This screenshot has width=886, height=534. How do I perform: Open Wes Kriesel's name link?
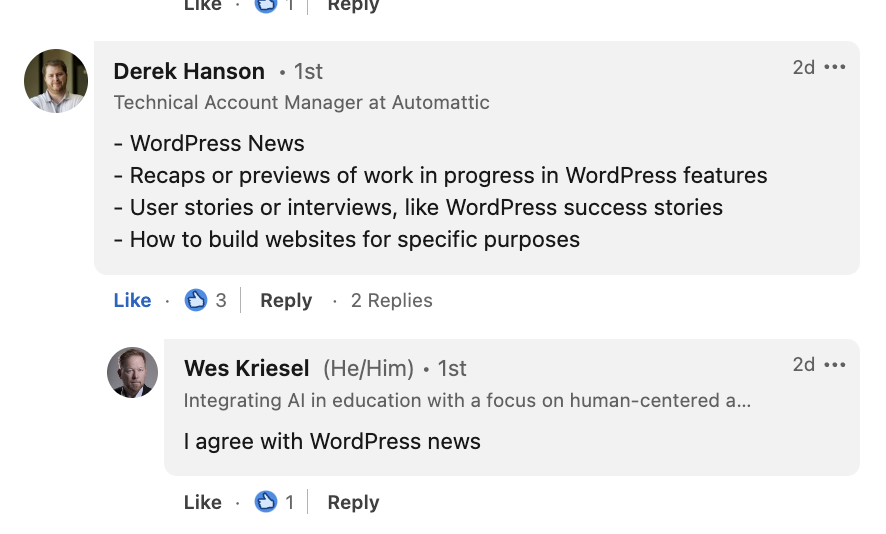coord(246,368)
